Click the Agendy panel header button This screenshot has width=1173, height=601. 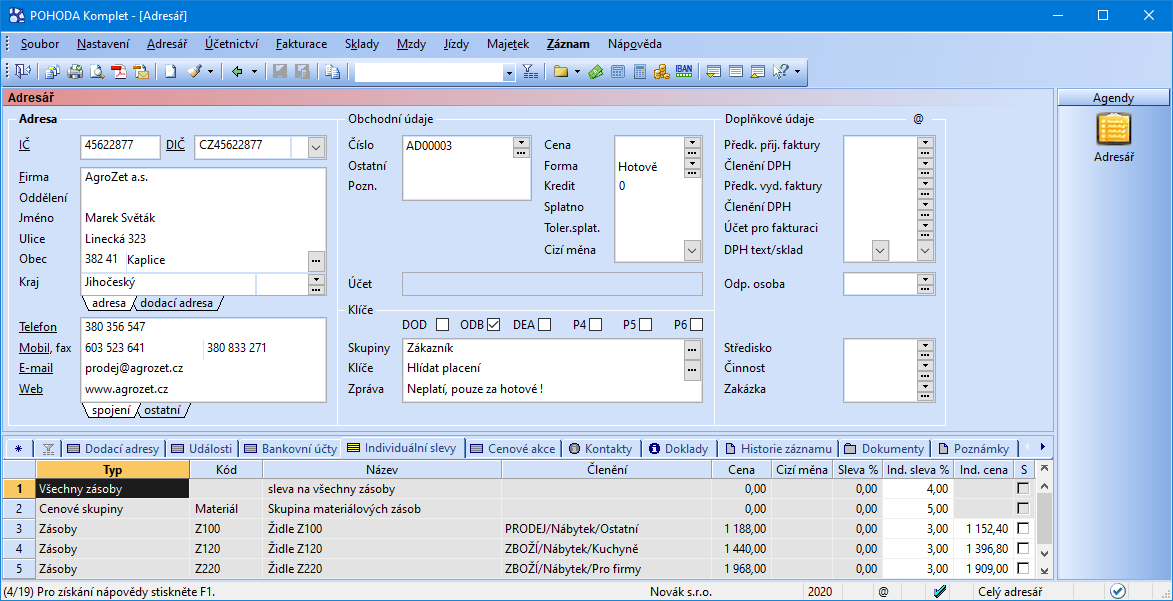point(1113,97)
